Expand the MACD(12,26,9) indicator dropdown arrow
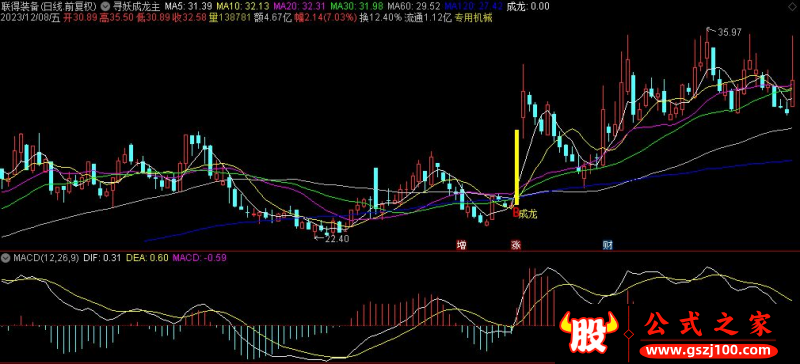This screenshot has height=364, width=800. (6, 258)
